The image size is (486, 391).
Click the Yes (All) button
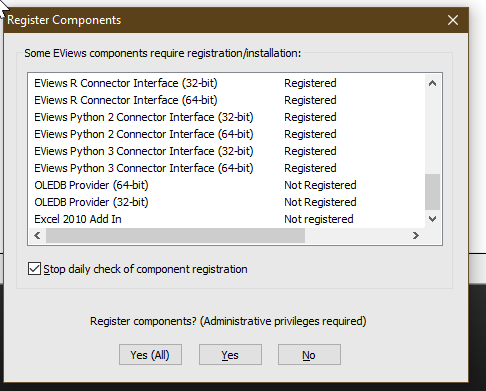click(150, 355)
